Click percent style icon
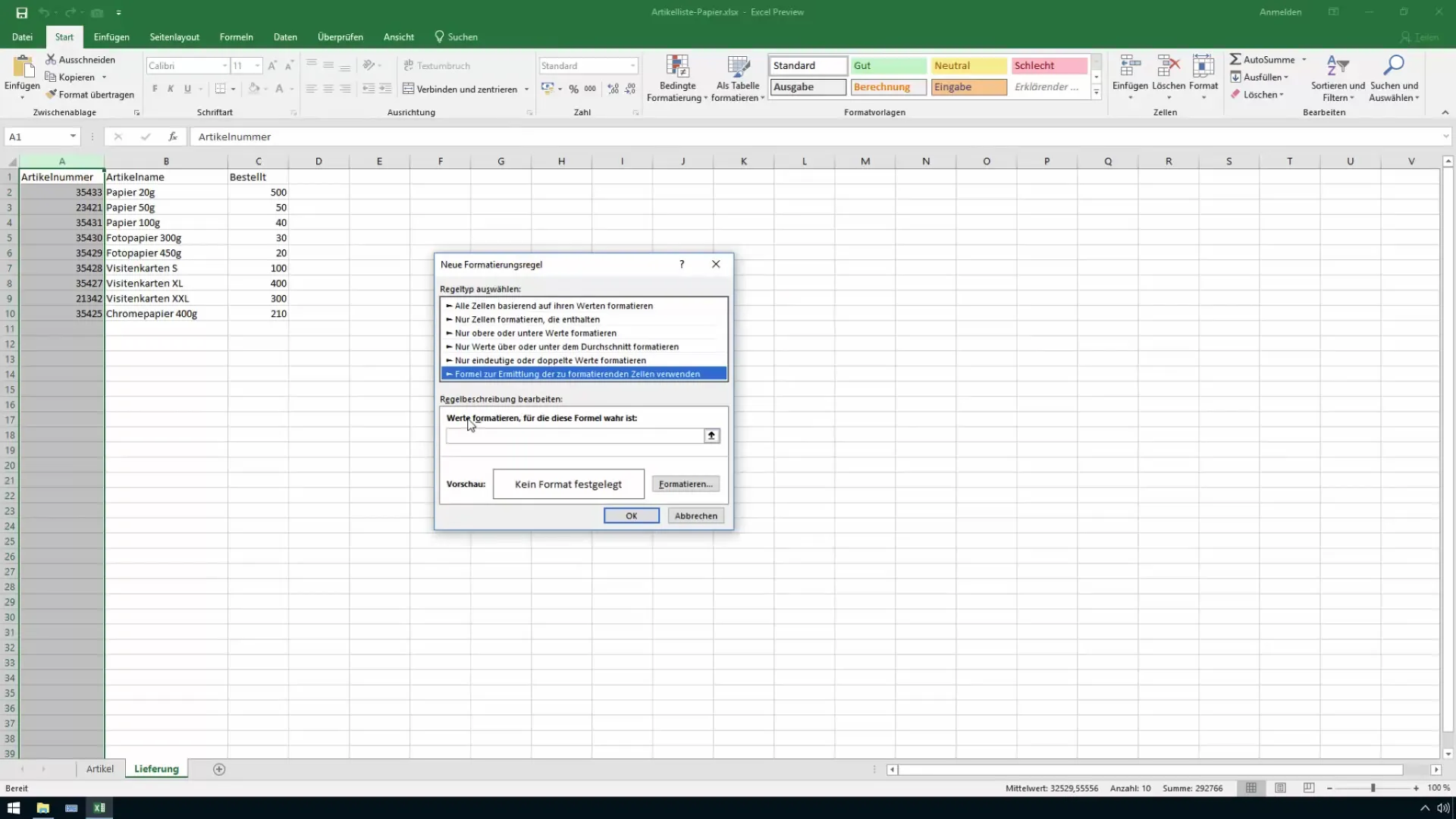Viewport: 1456px width, 819px height. point(574,89)
